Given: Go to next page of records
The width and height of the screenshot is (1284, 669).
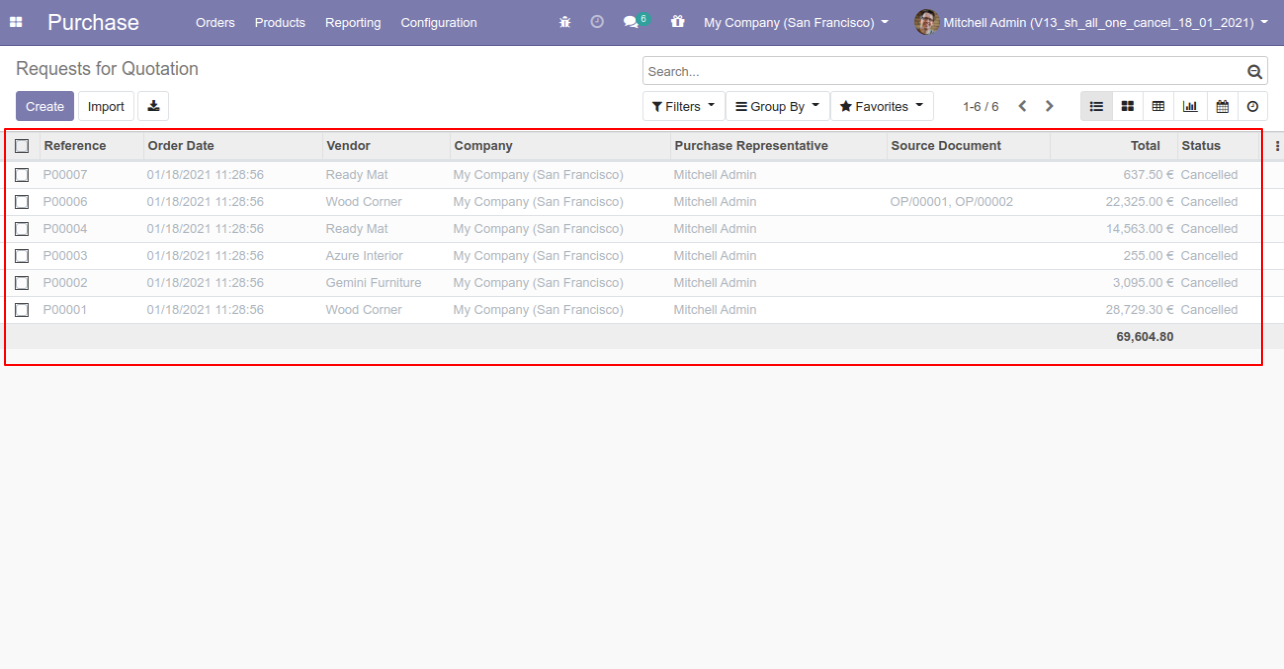Looking at the screenshot, I should [x=1049, y=106].
